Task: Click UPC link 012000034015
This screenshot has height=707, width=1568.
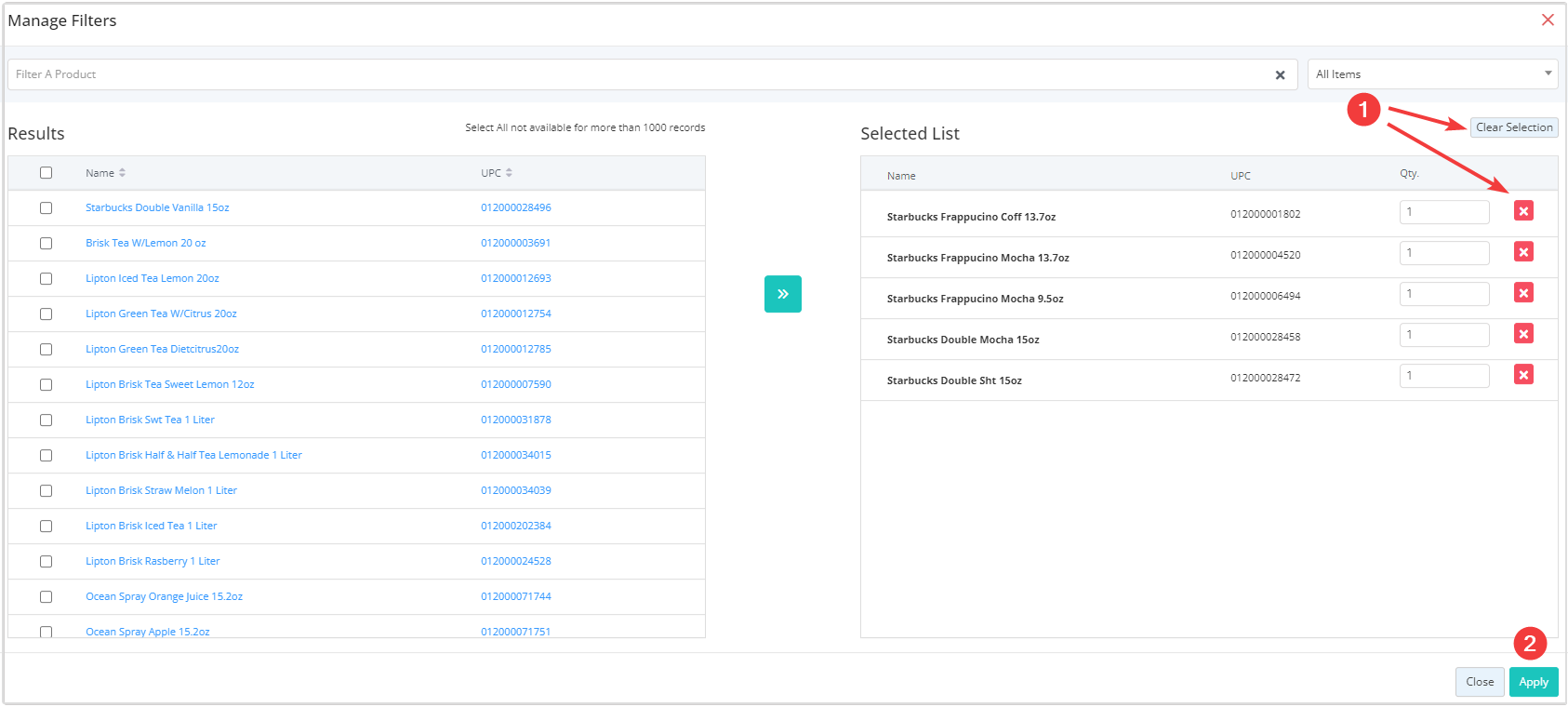Action: [x=516, y=456]
